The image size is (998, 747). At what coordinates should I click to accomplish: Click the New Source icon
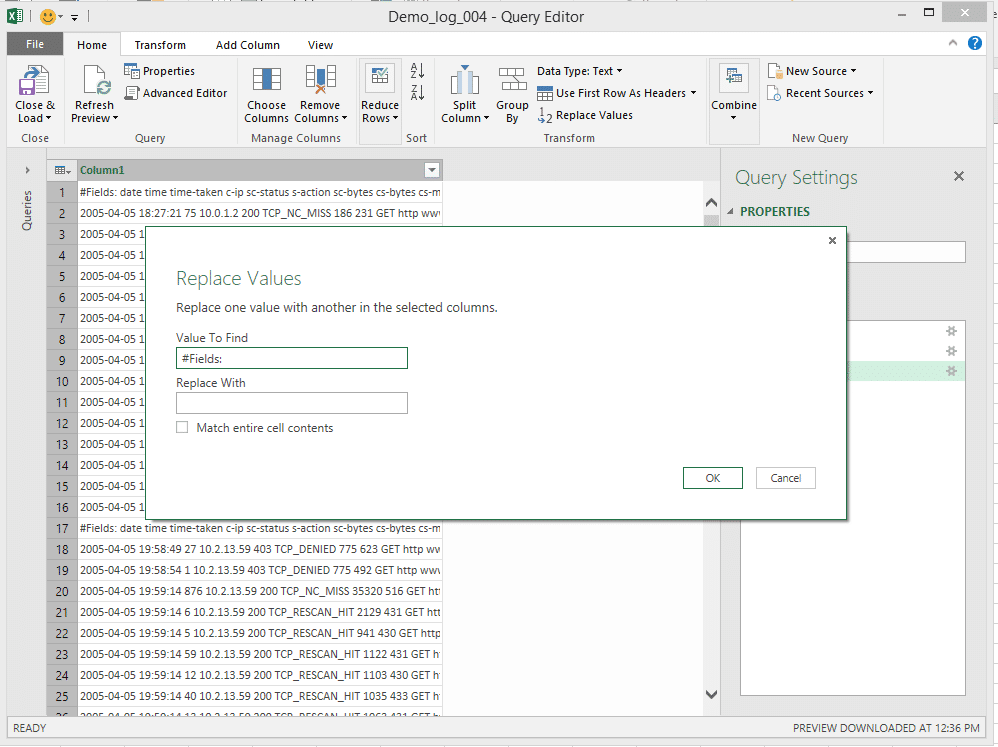(x=774, y=71)
